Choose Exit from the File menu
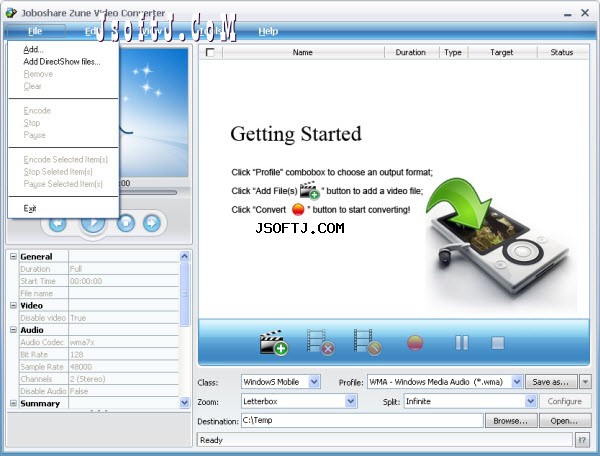The width and height of the screenshot is (600, 456). pyautogui.click(x=29, y=208)
